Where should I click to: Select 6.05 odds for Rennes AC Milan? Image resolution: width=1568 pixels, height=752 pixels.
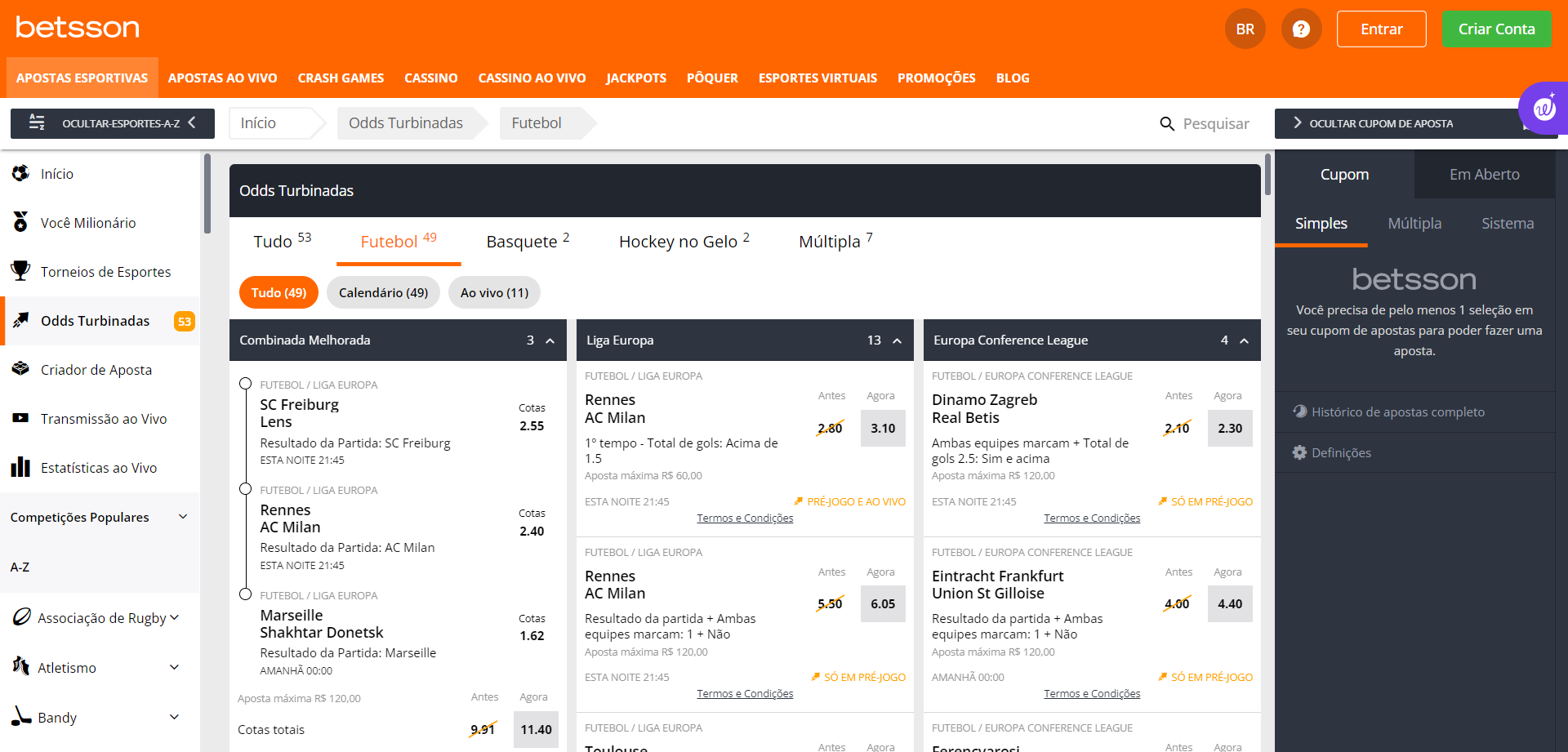pyautogui.click(x=883, y=603)
